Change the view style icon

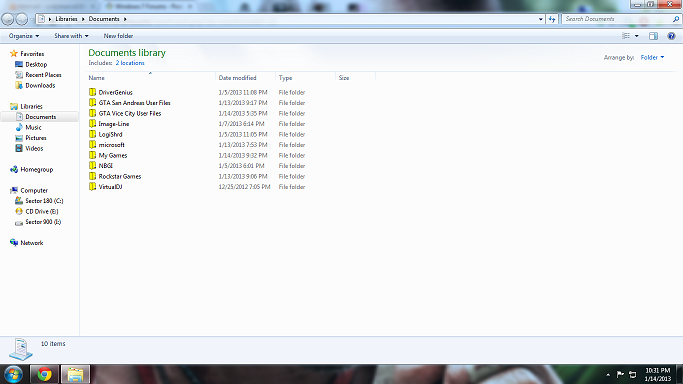pos(626,36)
